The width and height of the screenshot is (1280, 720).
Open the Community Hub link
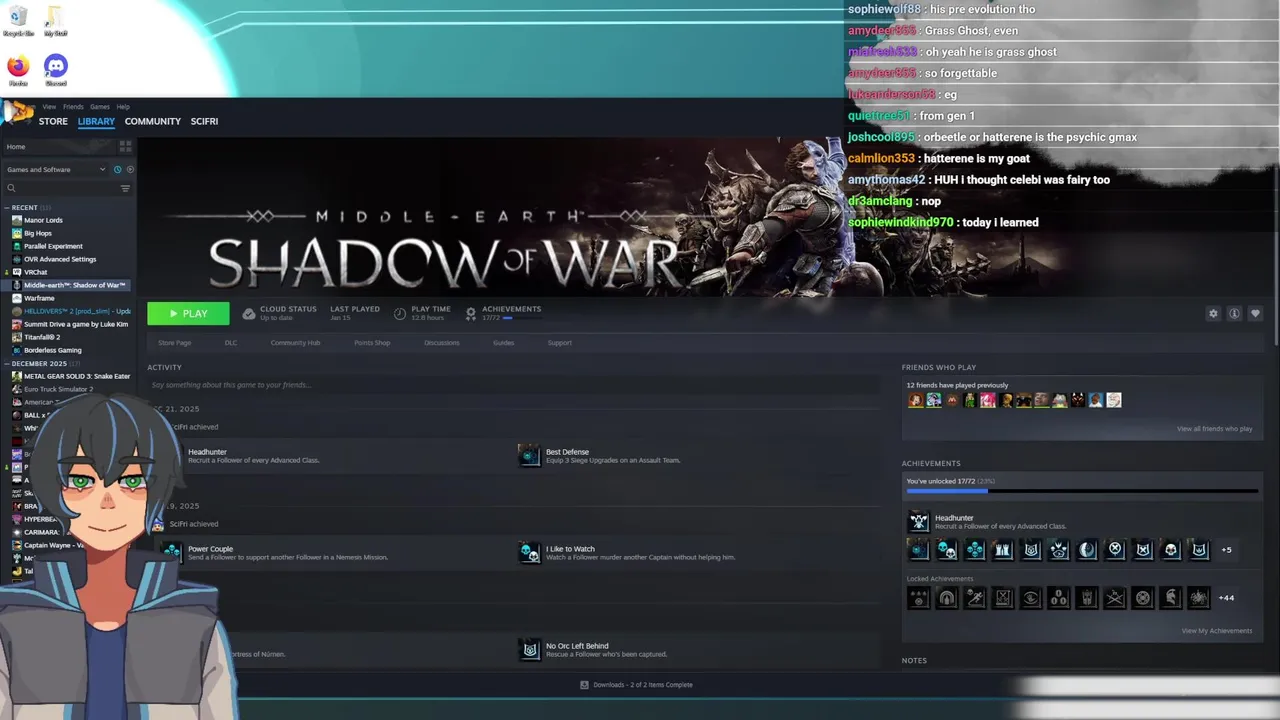point(295,343)
